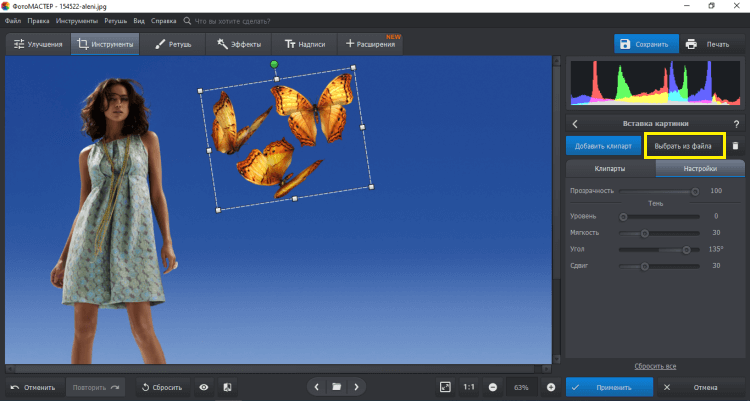Adjust the Сдвиг slider

659,266
